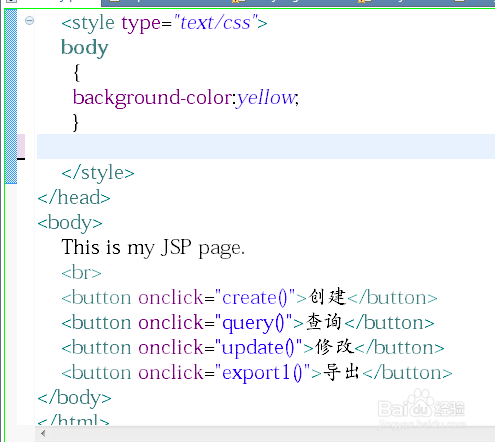This screenshot has width=495, height=442.
Task: Click the opening <body> tag
Action: [70, 223]
